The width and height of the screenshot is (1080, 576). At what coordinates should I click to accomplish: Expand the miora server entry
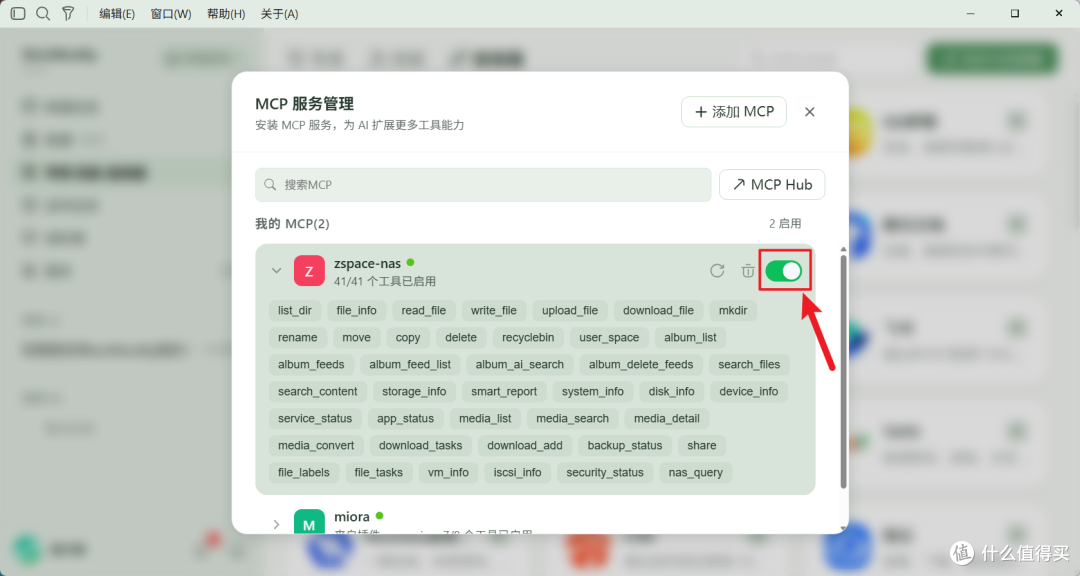tap(276, 524)
